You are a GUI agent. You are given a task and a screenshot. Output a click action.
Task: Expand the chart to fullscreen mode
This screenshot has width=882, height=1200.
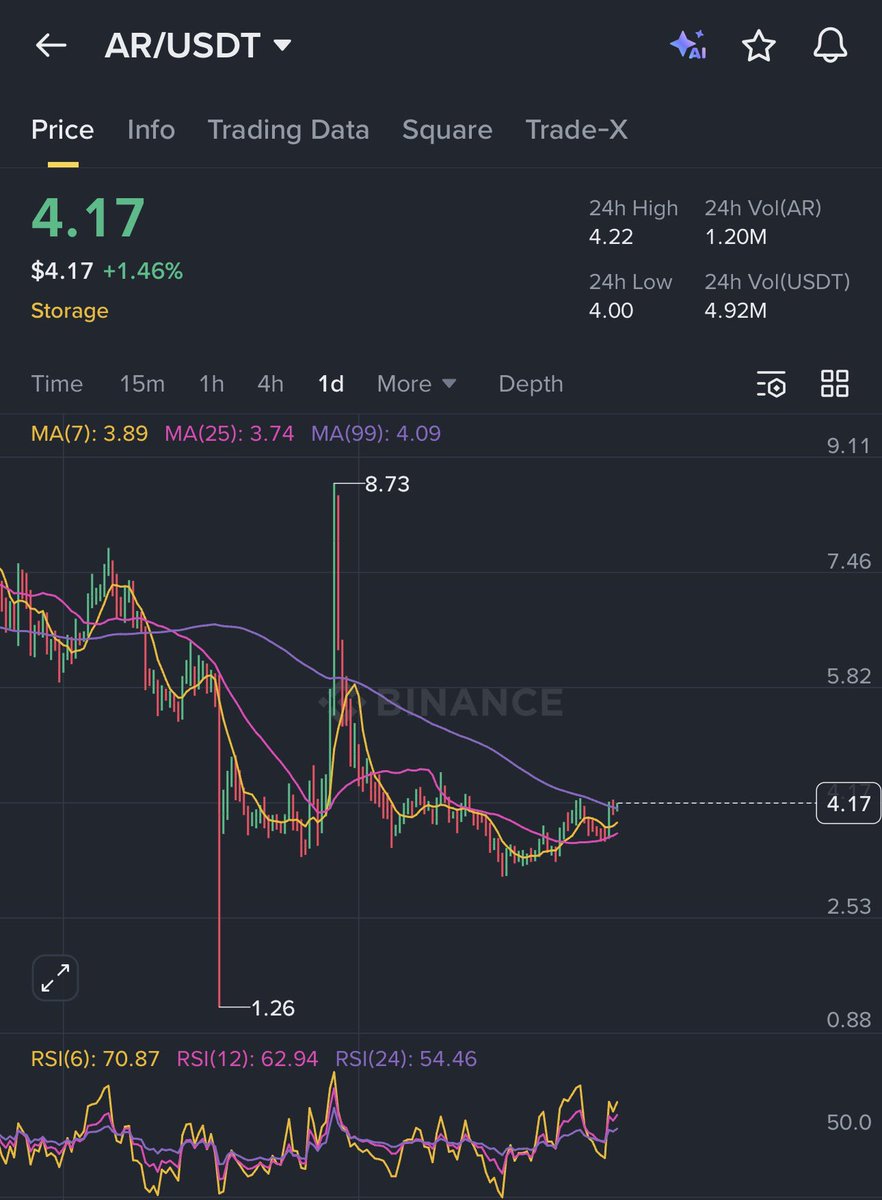coord(54,978)
